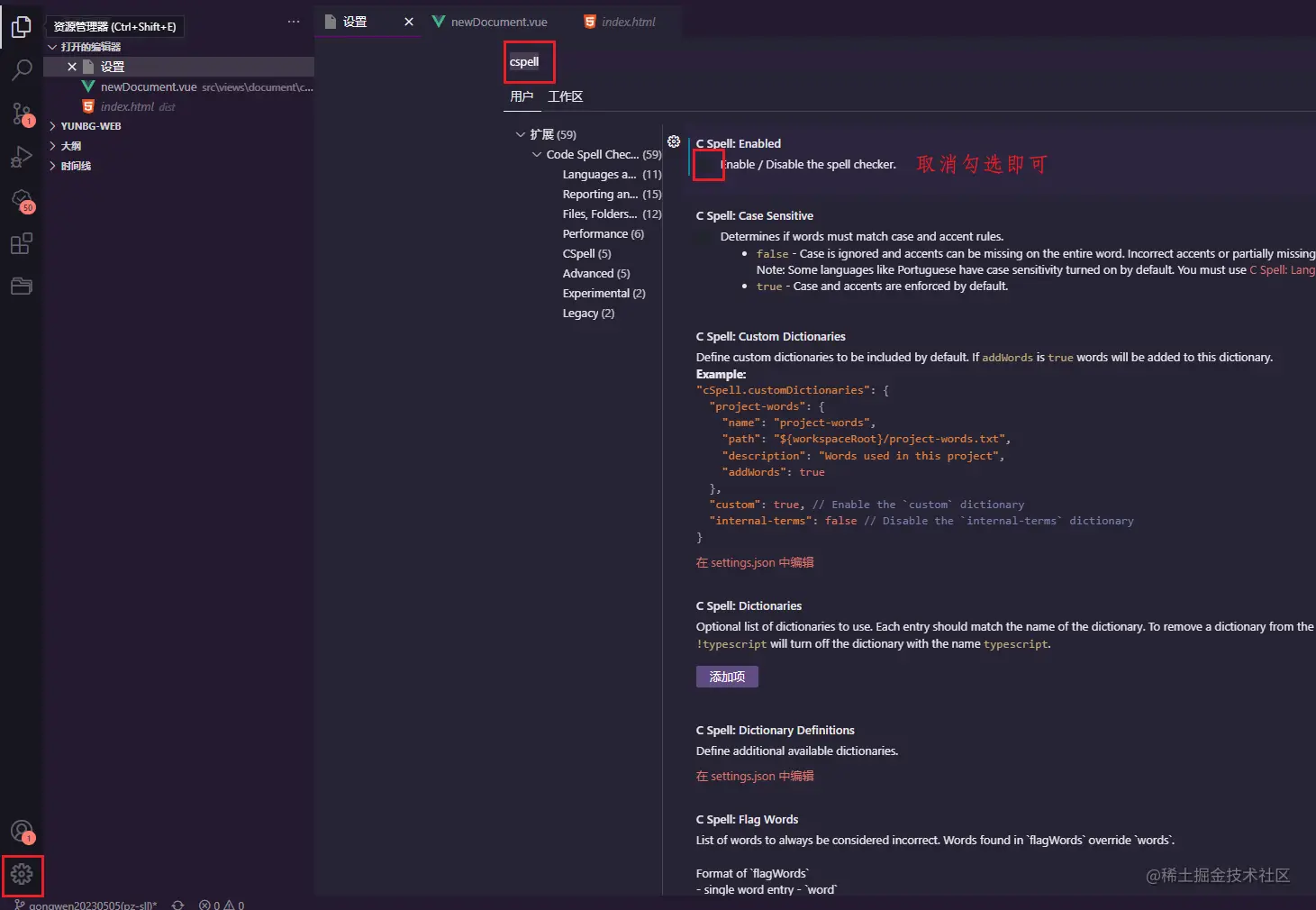Click the C Spell: Dictionary Definitions setting title

pyautogui.click(x=776, y=730)
